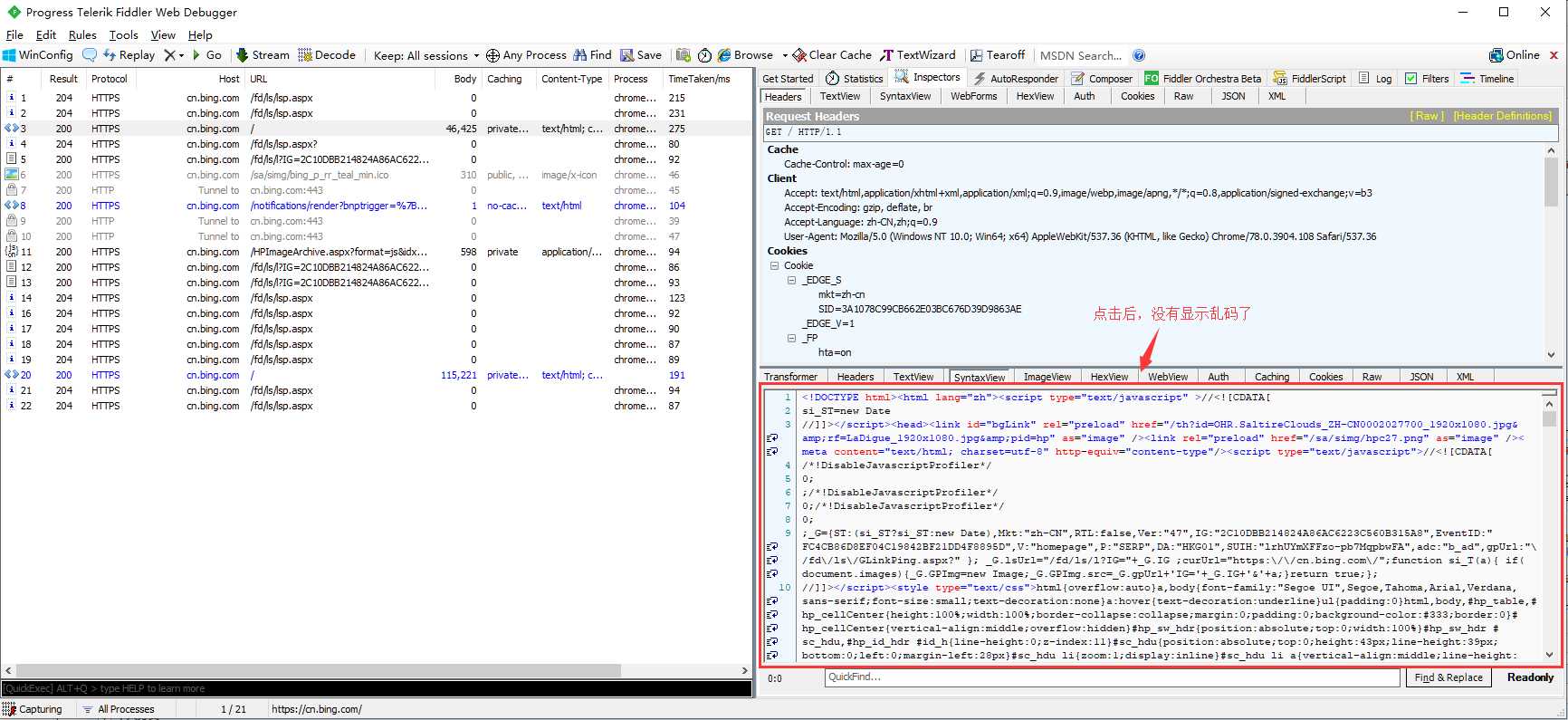Open the Remove sessions X dropdown
The height and width of the screenshot is (720, 1568).
click(x=174, y=55)
